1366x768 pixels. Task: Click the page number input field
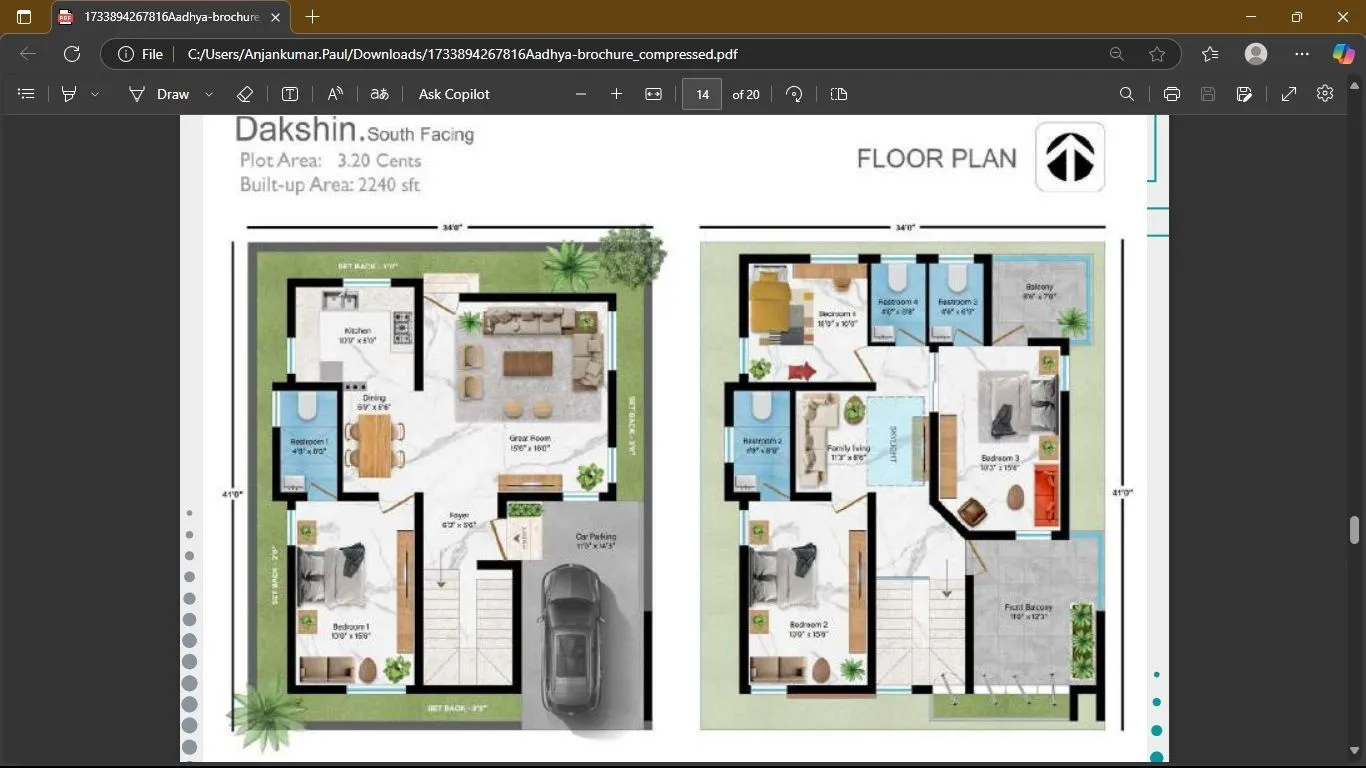pyautogui.click(x=701, y=94)
